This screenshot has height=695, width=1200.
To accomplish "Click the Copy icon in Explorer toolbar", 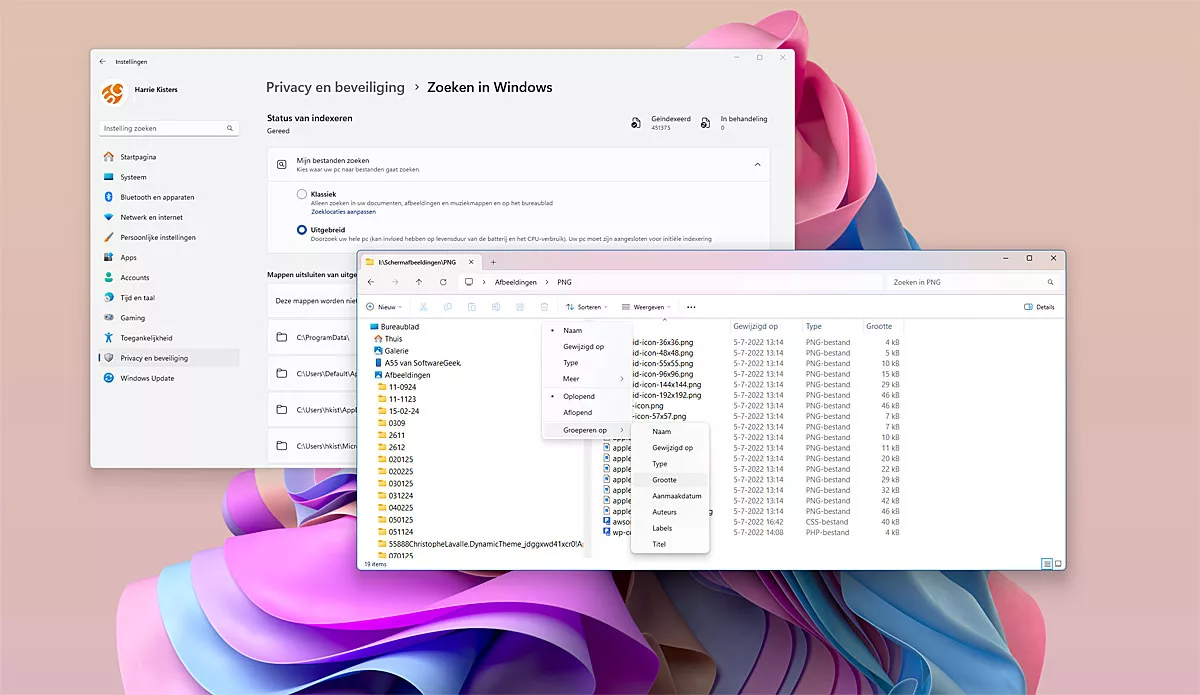I will point(447,307).
